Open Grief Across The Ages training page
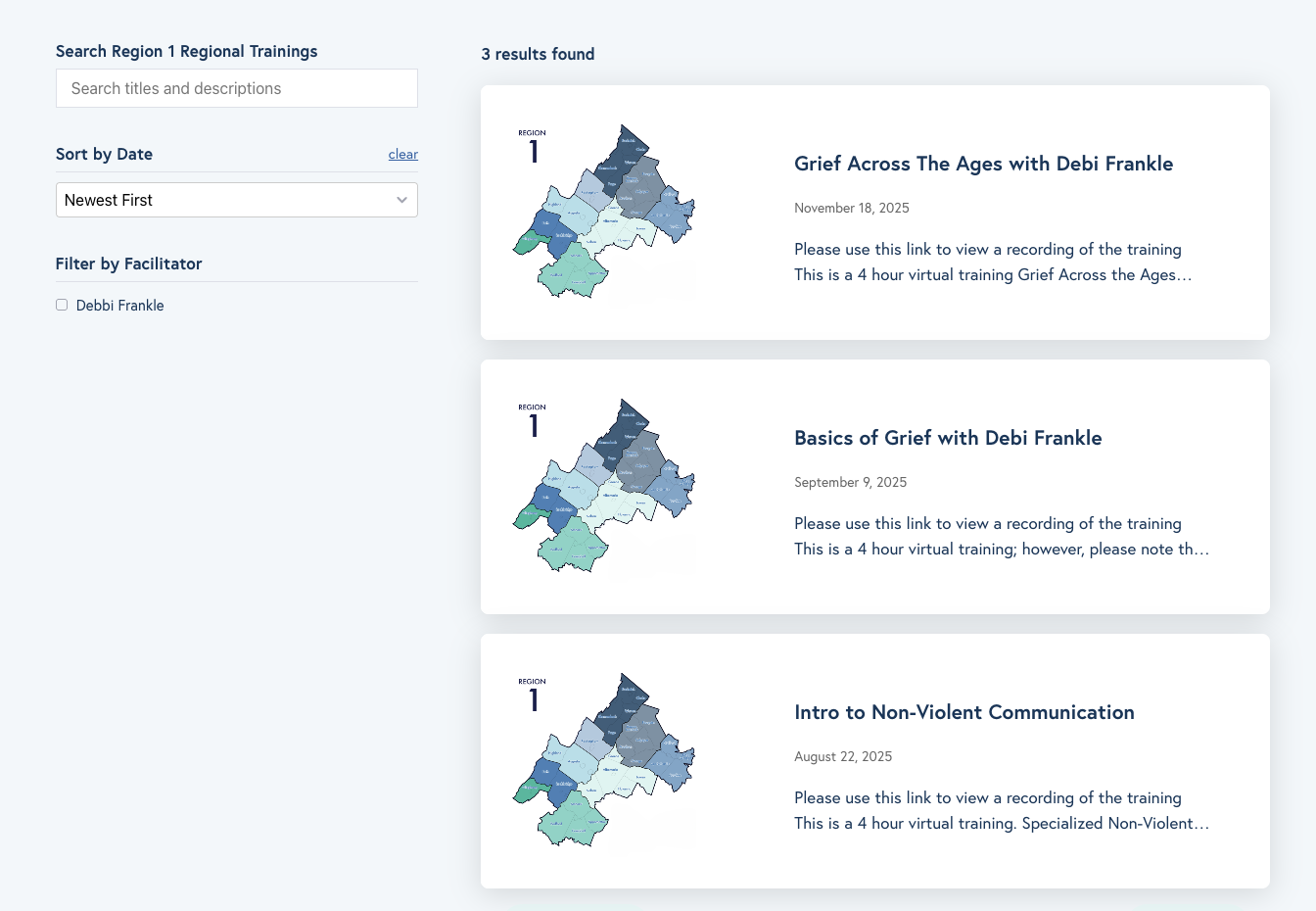Screen dimensions: 1316x911 point(983,164)
